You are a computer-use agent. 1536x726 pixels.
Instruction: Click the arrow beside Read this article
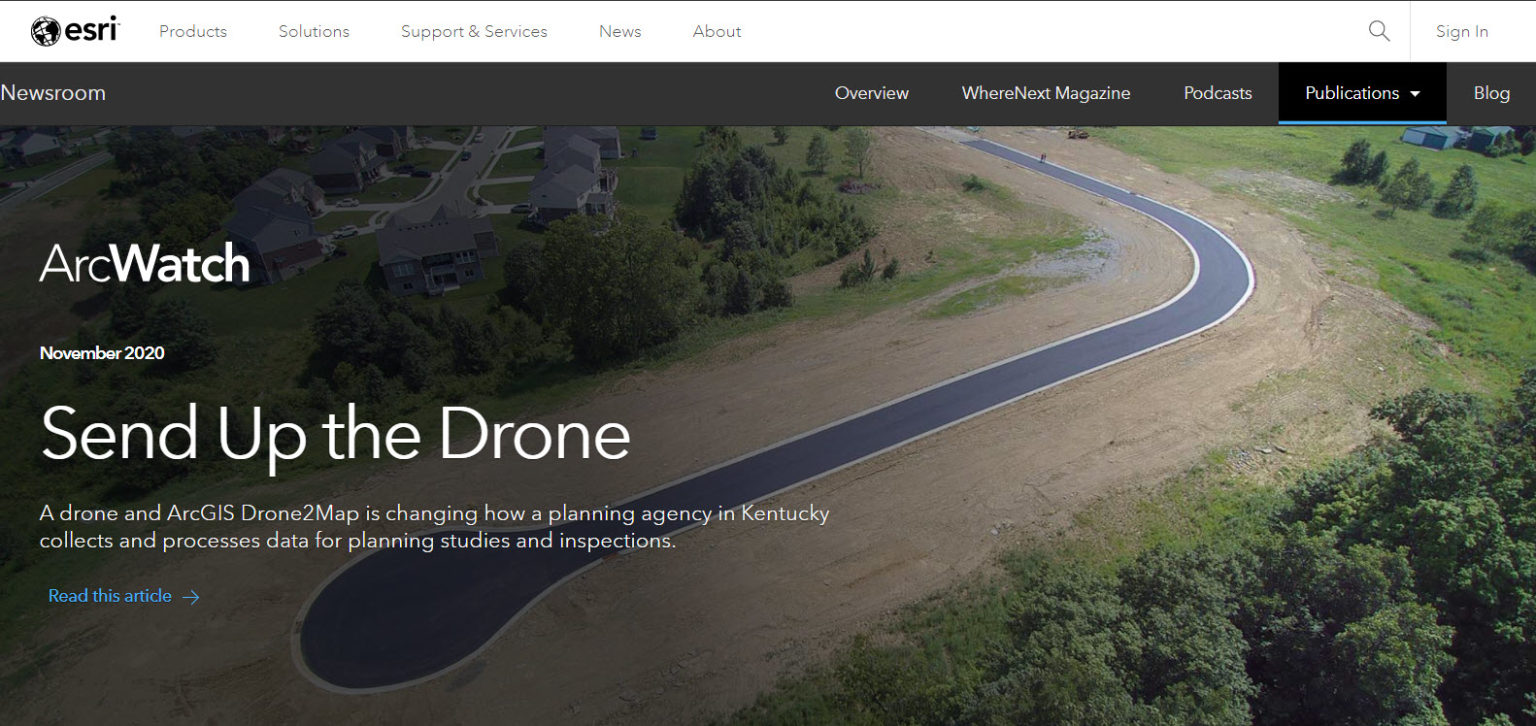point(191,597)
